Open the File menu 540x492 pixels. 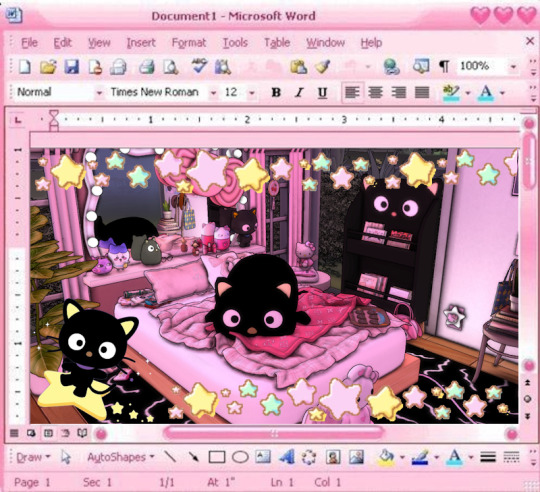coord(29,43)
